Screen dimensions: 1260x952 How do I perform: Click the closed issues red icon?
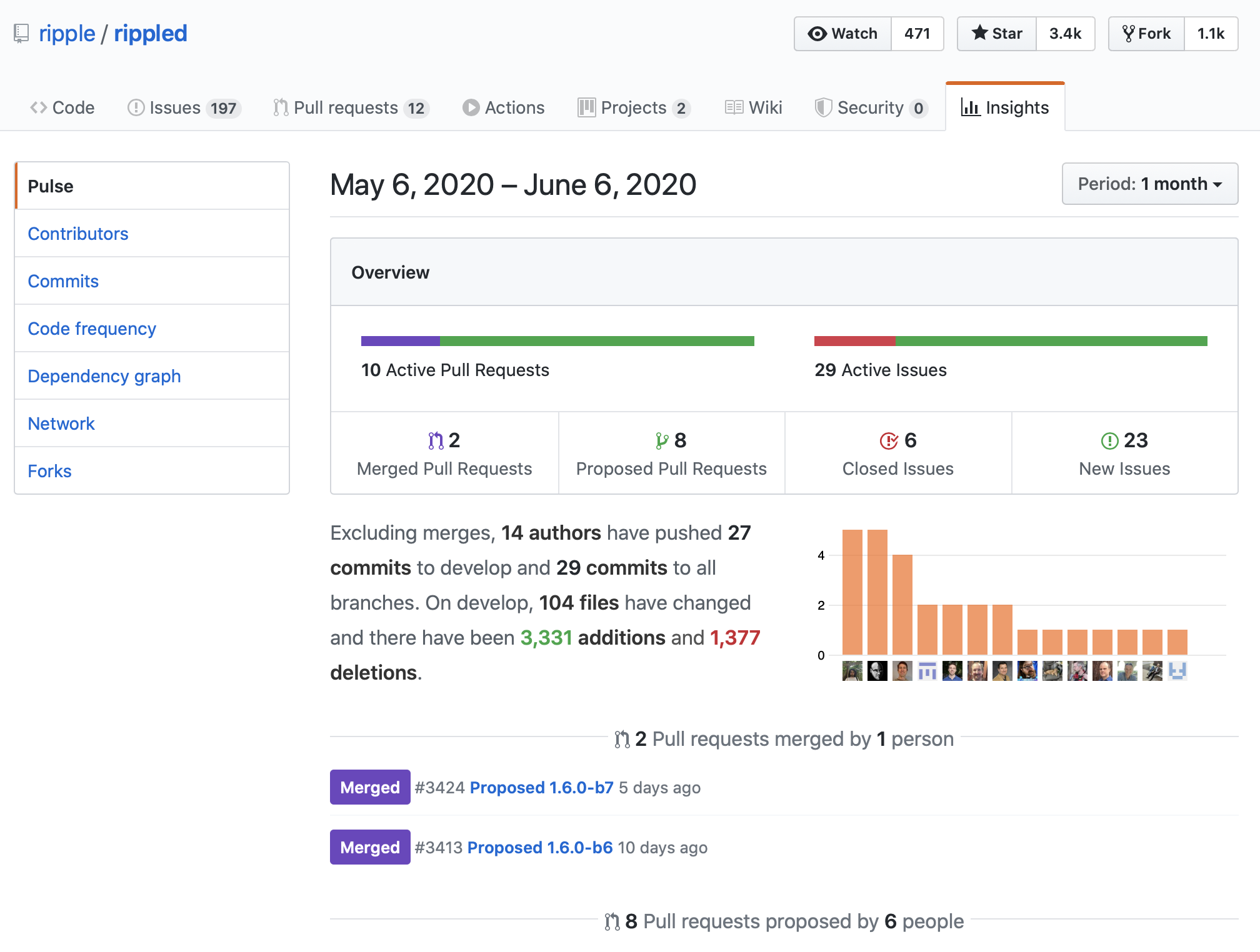click(x=889, y=441)
